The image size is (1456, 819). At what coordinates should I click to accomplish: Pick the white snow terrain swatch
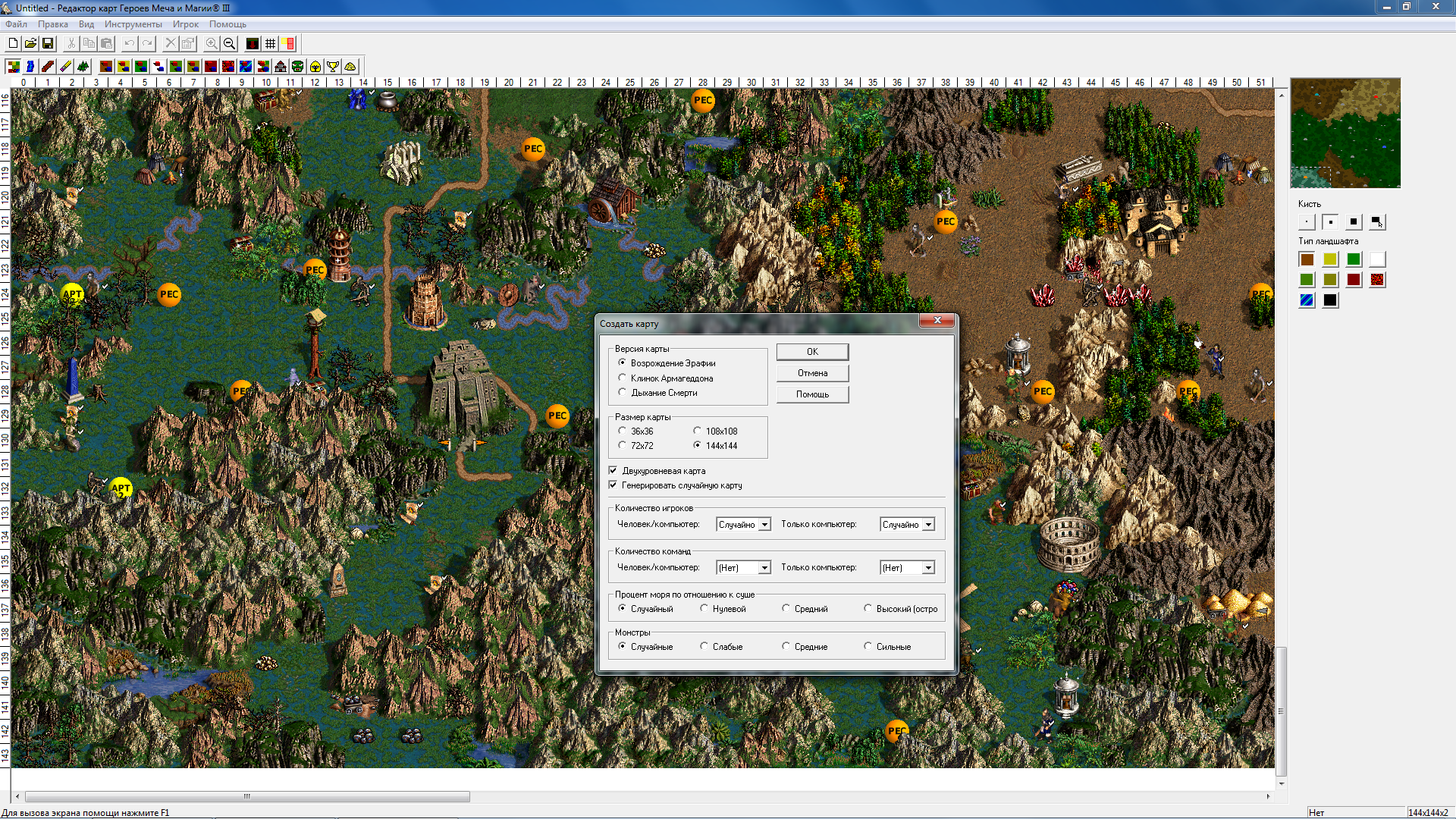click(1377, 259)
